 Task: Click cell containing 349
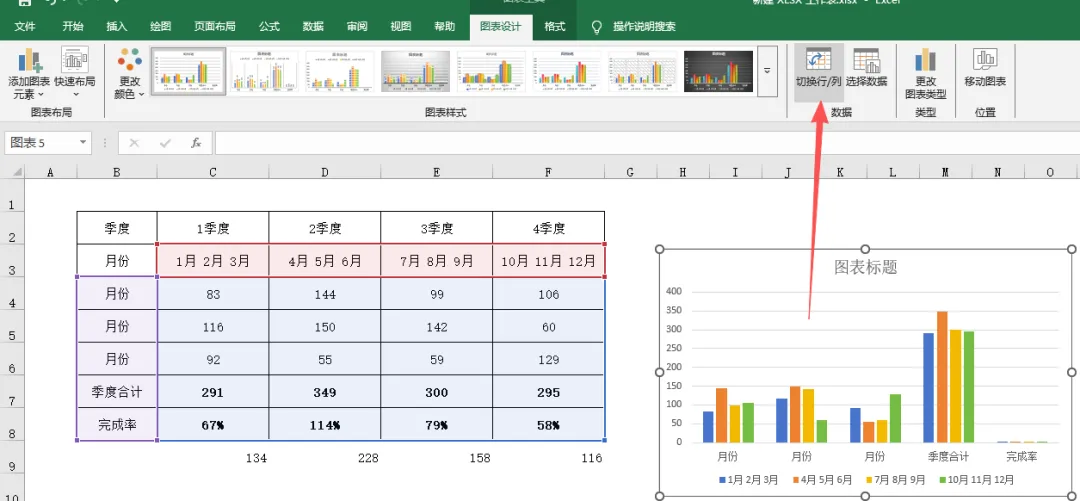(x=325, y=393)
